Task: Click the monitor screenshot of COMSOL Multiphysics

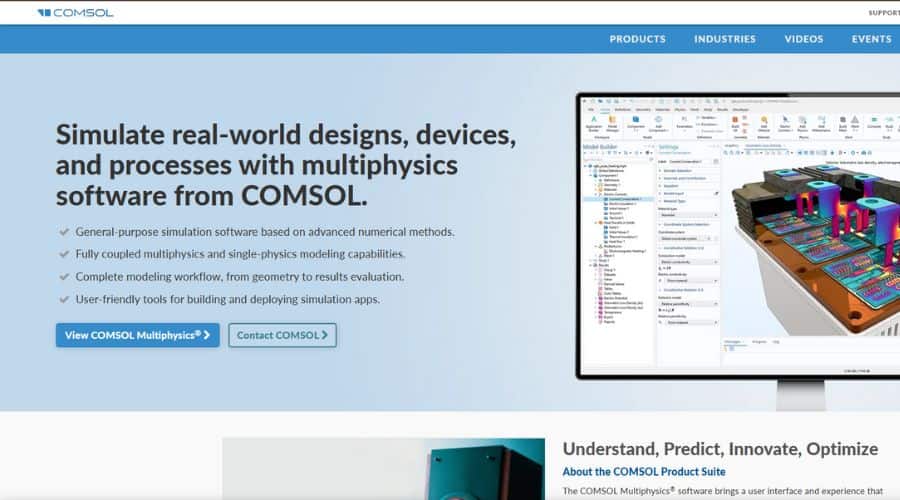Action: 738,235
